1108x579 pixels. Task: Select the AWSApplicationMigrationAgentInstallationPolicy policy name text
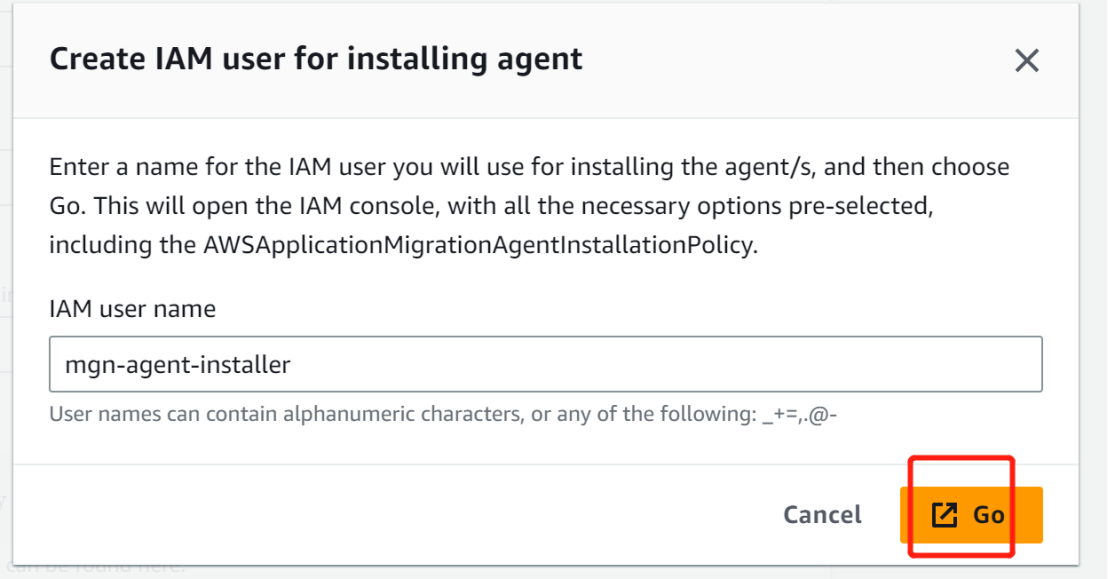[x=478, y=245]
